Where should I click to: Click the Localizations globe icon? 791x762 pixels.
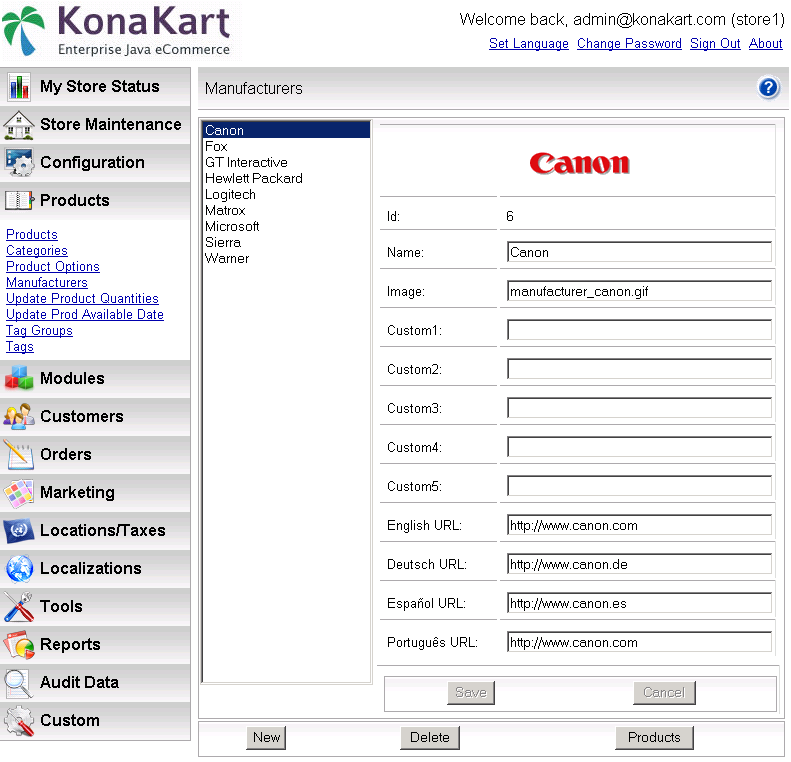coord(19,568)
